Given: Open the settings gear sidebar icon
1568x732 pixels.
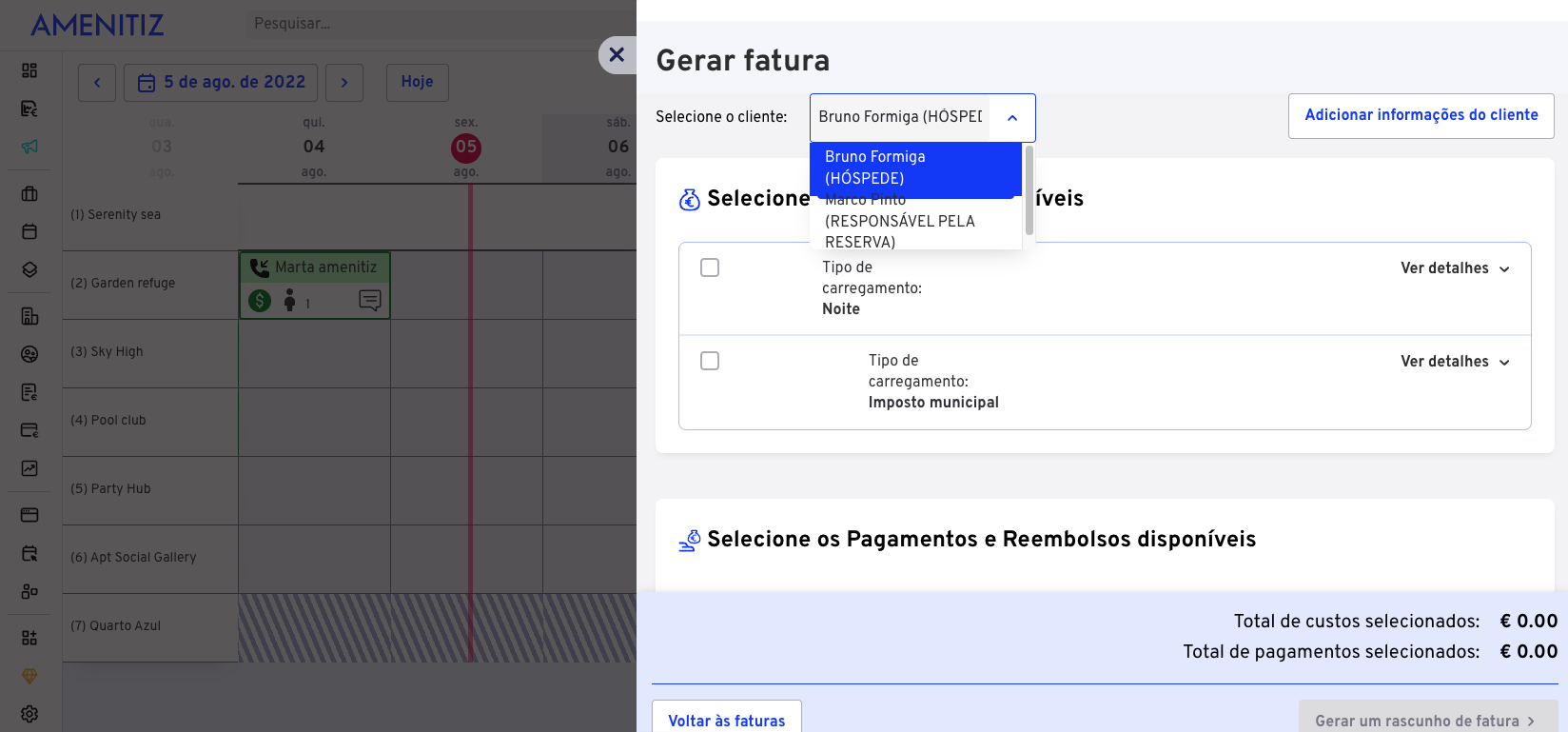Looking at the screenshot, I should 29,714.
